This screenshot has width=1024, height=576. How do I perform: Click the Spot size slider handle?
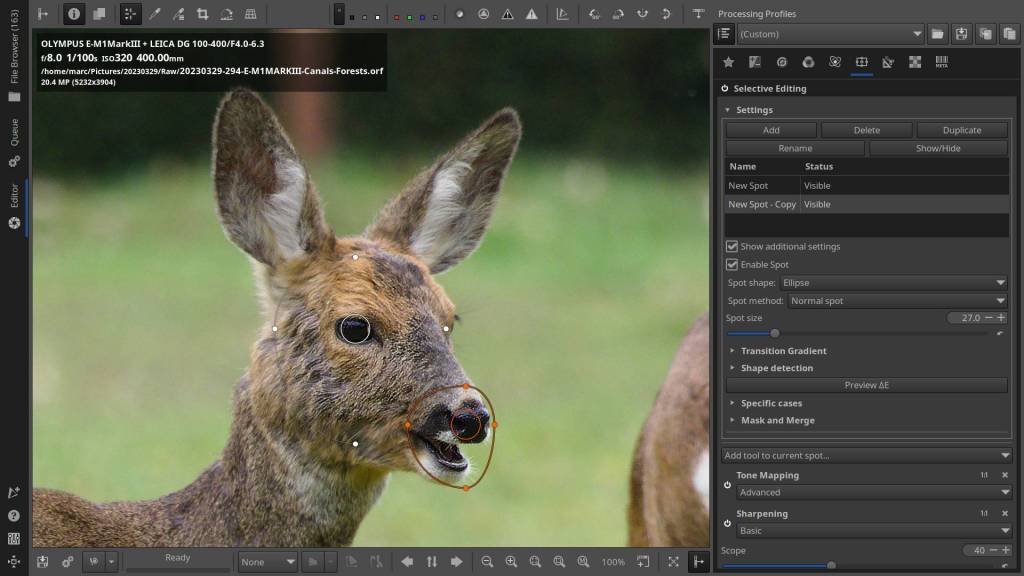(774, 333)
